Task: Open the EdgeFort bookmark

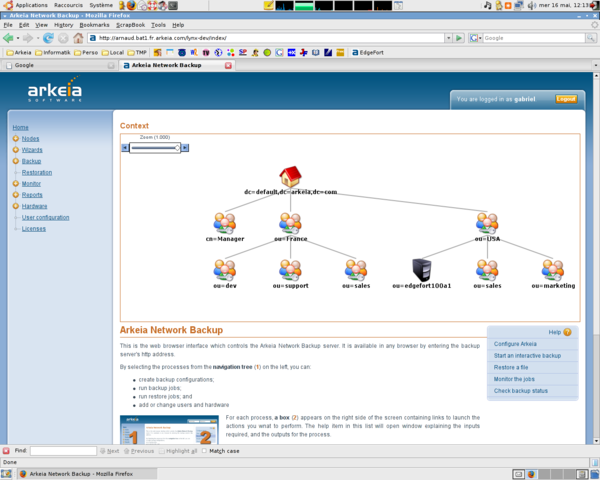Action: click(x=368, y=52)
